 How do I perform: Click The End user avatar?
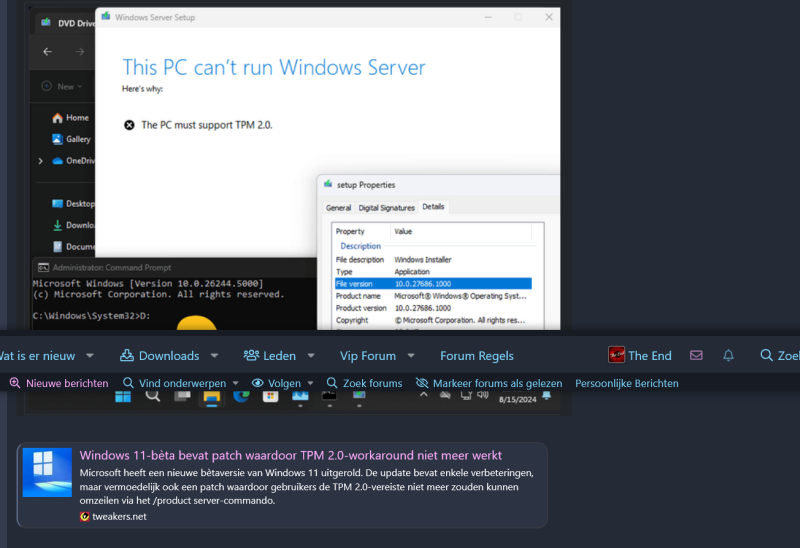tap(616, 355)
